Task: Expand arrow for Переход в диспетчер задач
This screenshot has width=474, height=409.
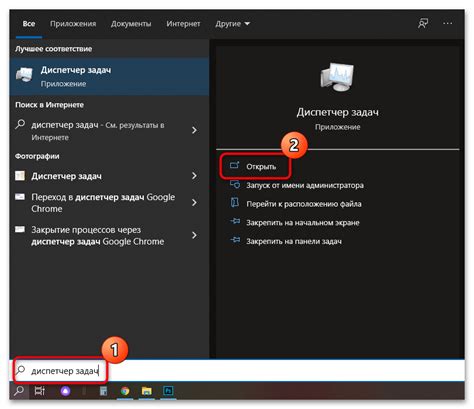Action: click(194, 202)
